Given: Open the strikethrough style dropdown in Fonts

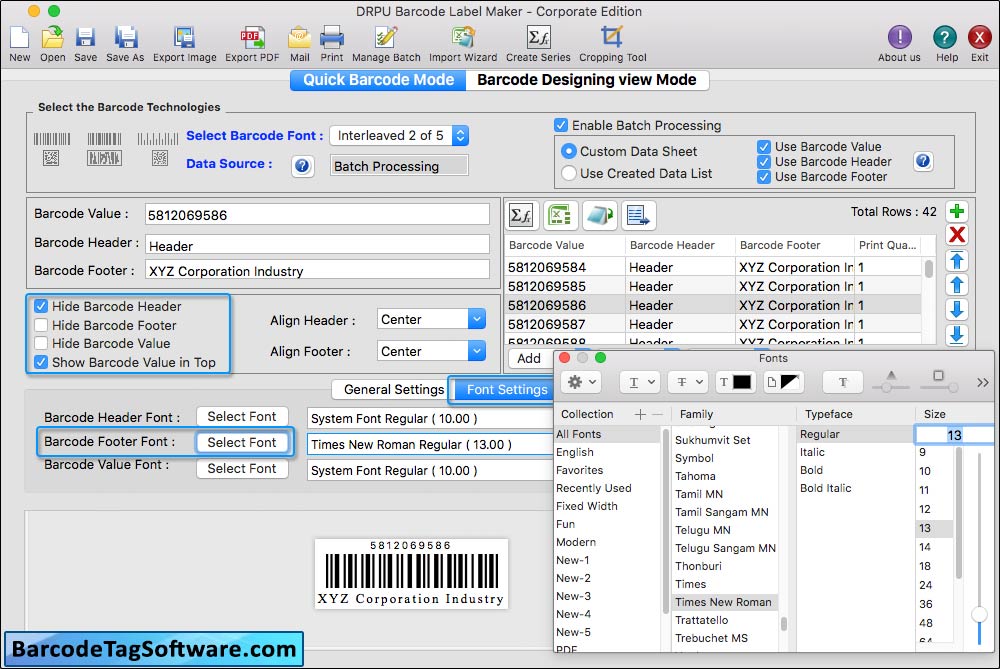Looking at the screenshot, I should coord(688,382).
